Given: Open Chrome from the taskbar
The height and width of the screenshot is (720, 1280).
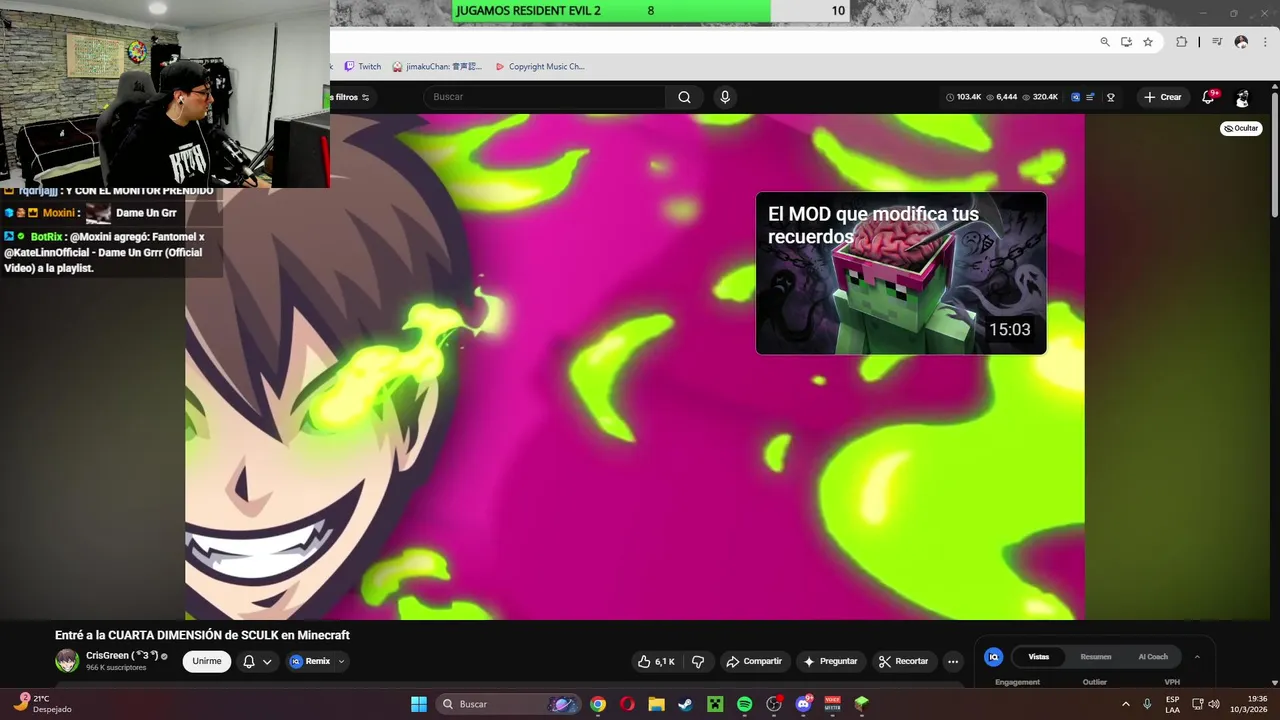Looking at the screenshot, I should coord(597,704).
